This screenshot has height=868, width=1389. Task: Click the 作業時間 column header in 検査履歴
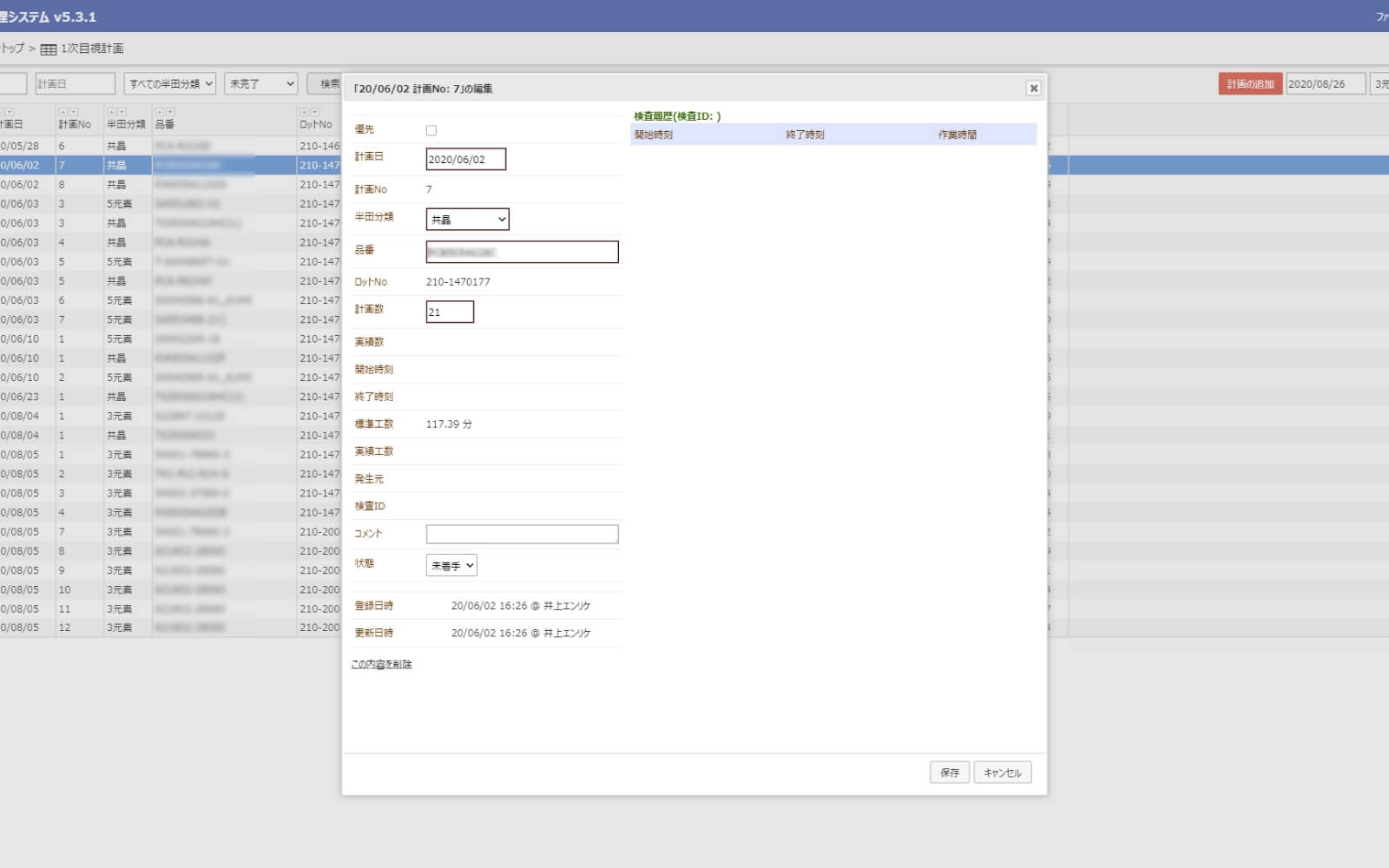957,135
